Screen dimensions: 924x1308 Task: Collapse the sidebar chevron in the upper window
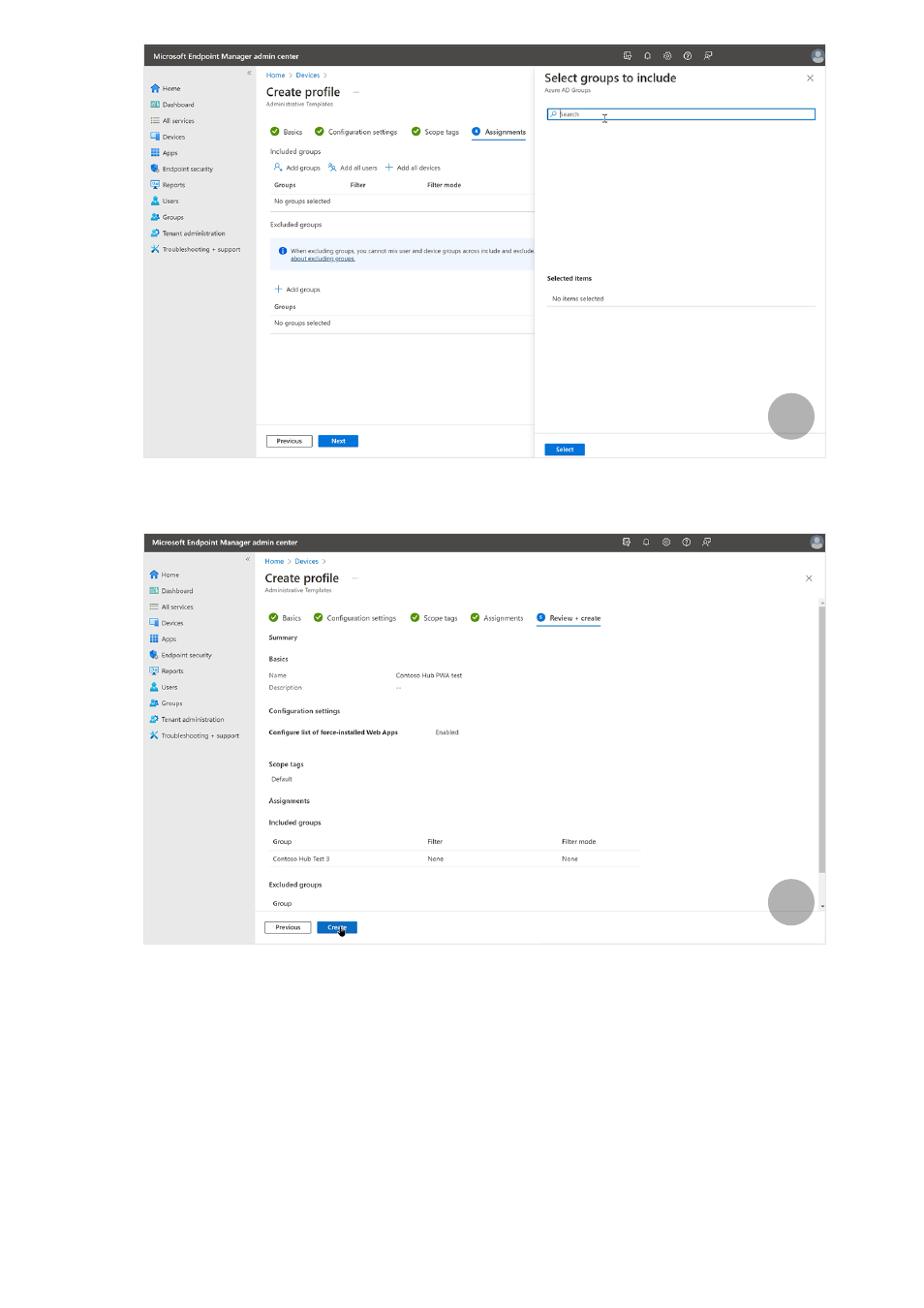click(249, 74)
